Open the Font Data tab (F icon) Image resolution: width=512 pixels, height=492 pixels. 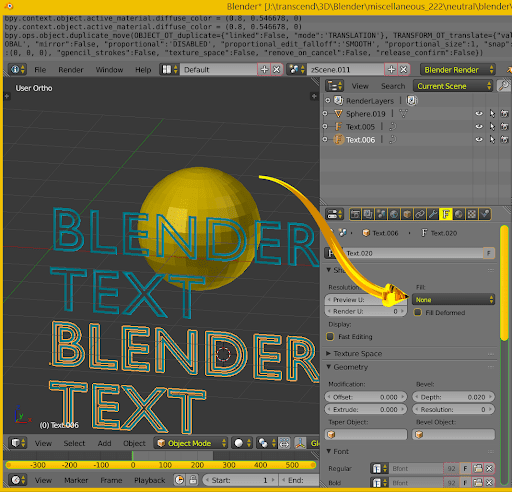(446, 214)
